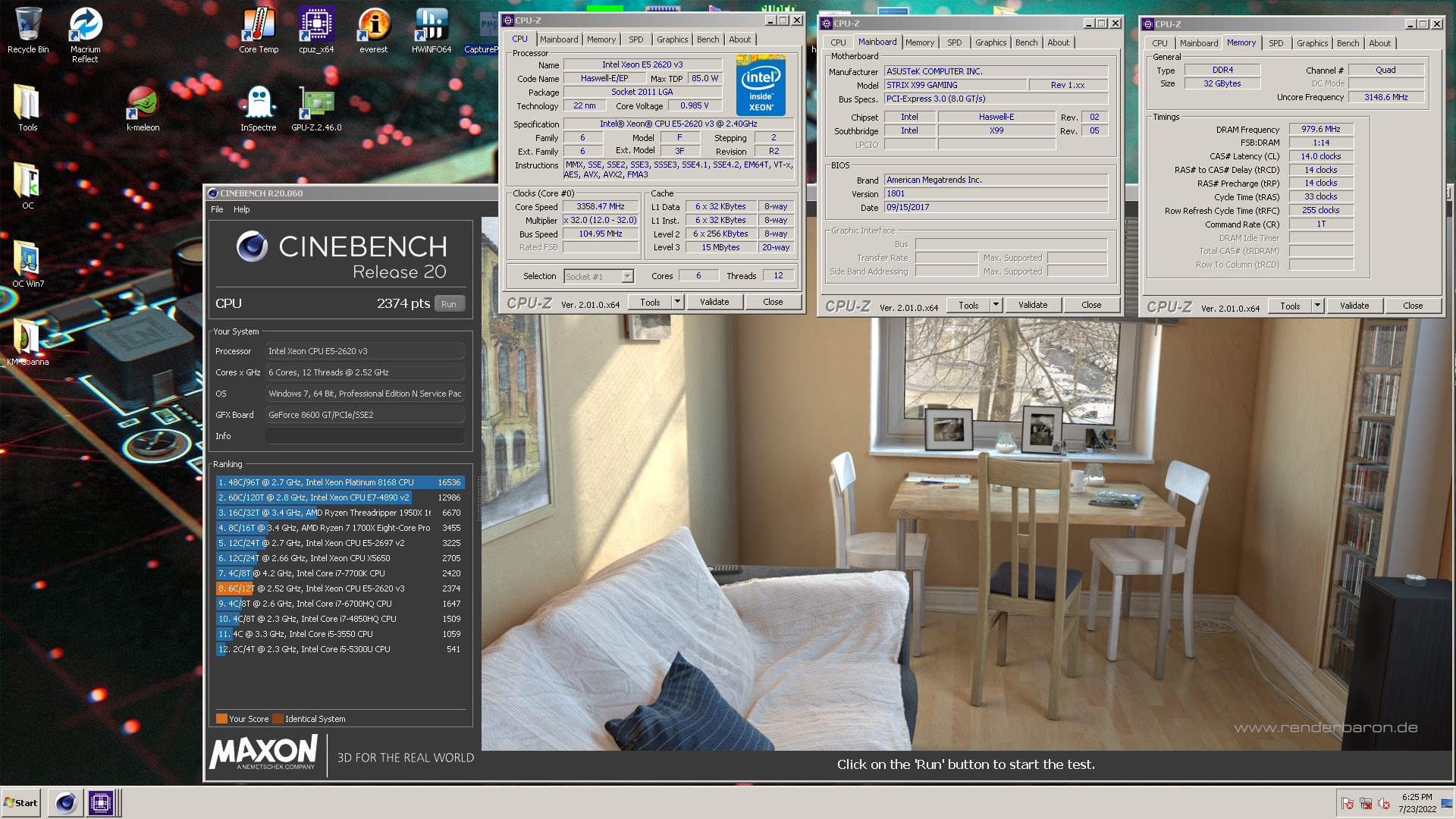Click Tools button in first CPU-Z window
The width and height of the screenshot is (1456, 819).
pos(650,302)
